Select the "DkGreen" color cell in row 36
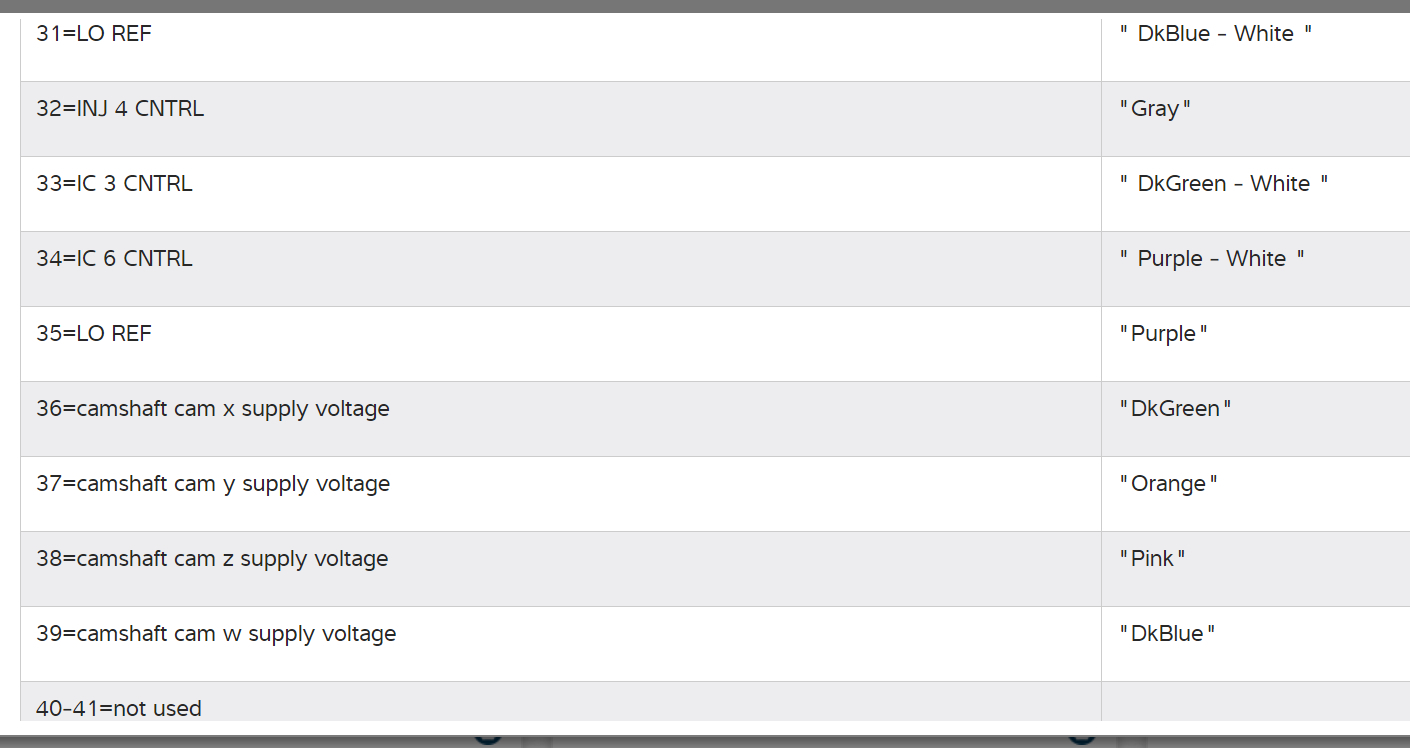The height and width of the screenshot is (748, 1410). coord(1175,409)
